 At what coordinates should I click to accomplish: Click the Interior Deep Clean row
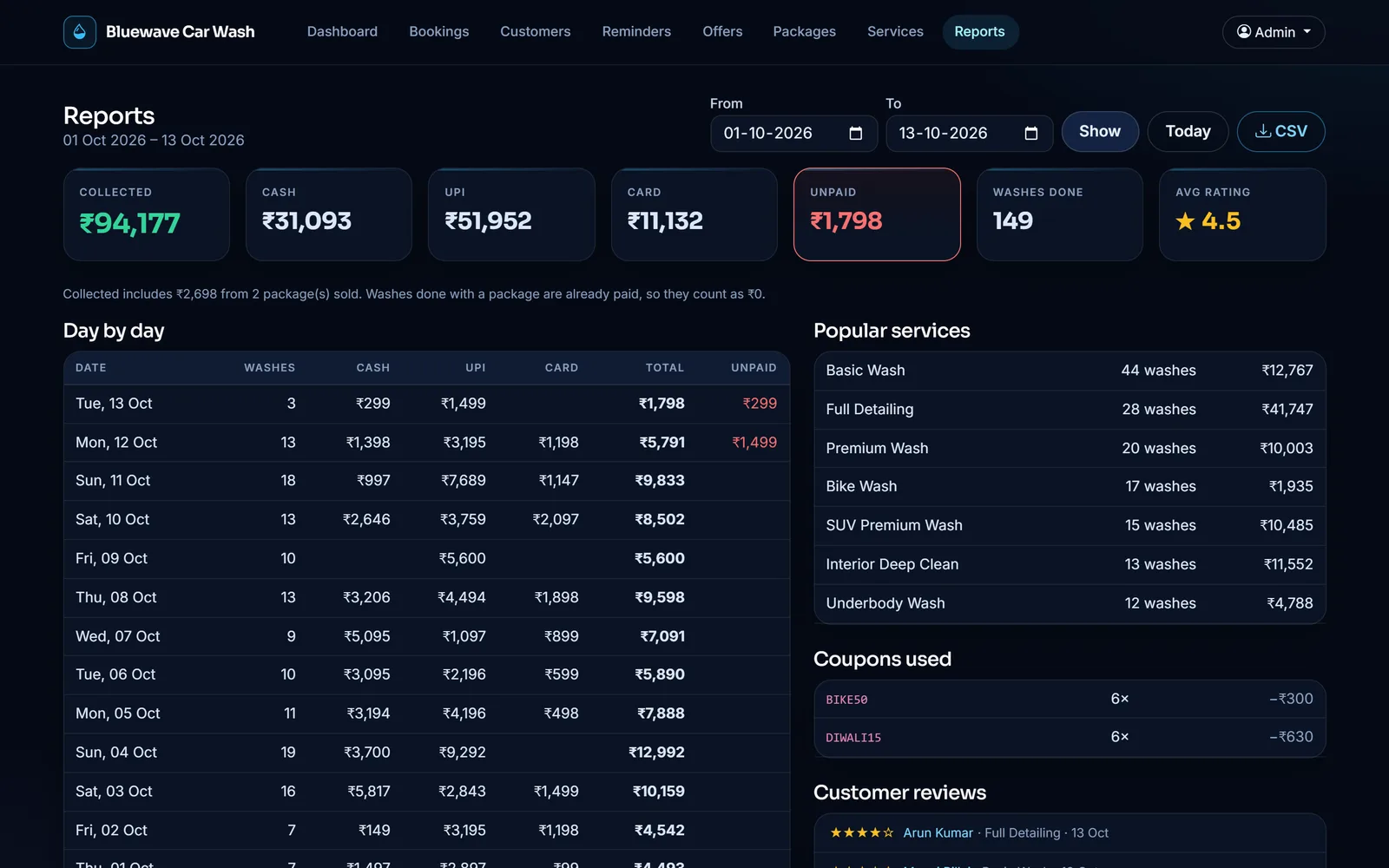(x=1070, y=564)
